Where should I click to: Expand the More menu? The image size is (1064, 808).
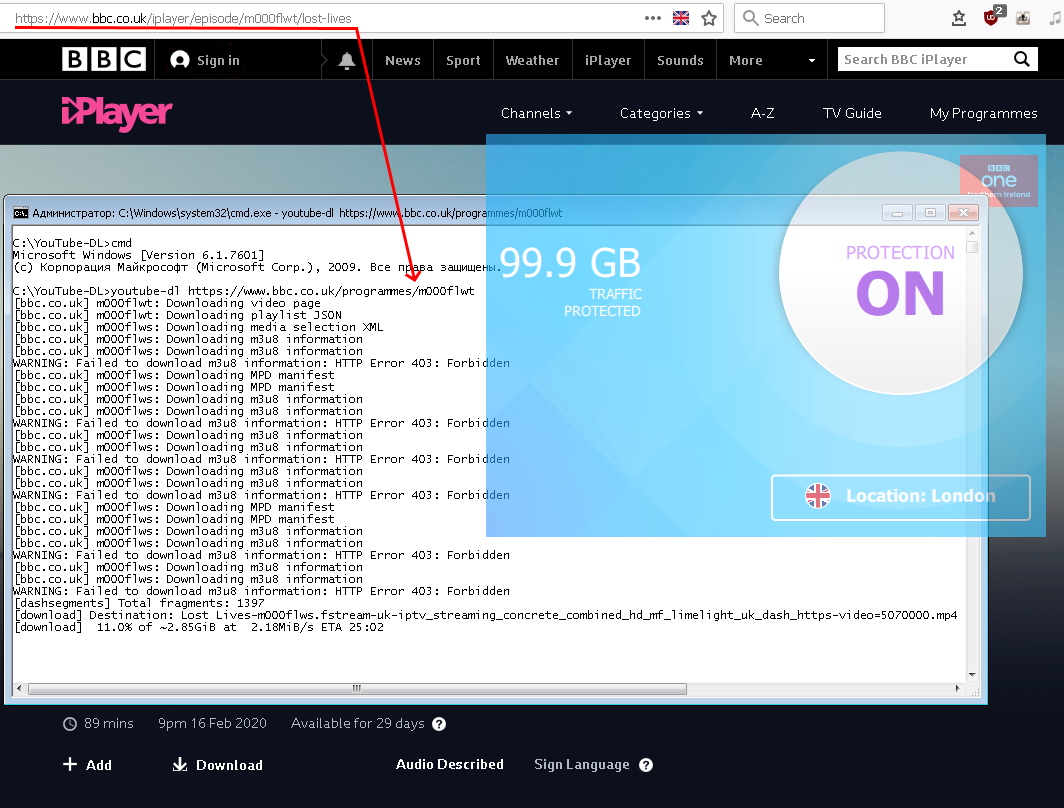pos(772,60)
